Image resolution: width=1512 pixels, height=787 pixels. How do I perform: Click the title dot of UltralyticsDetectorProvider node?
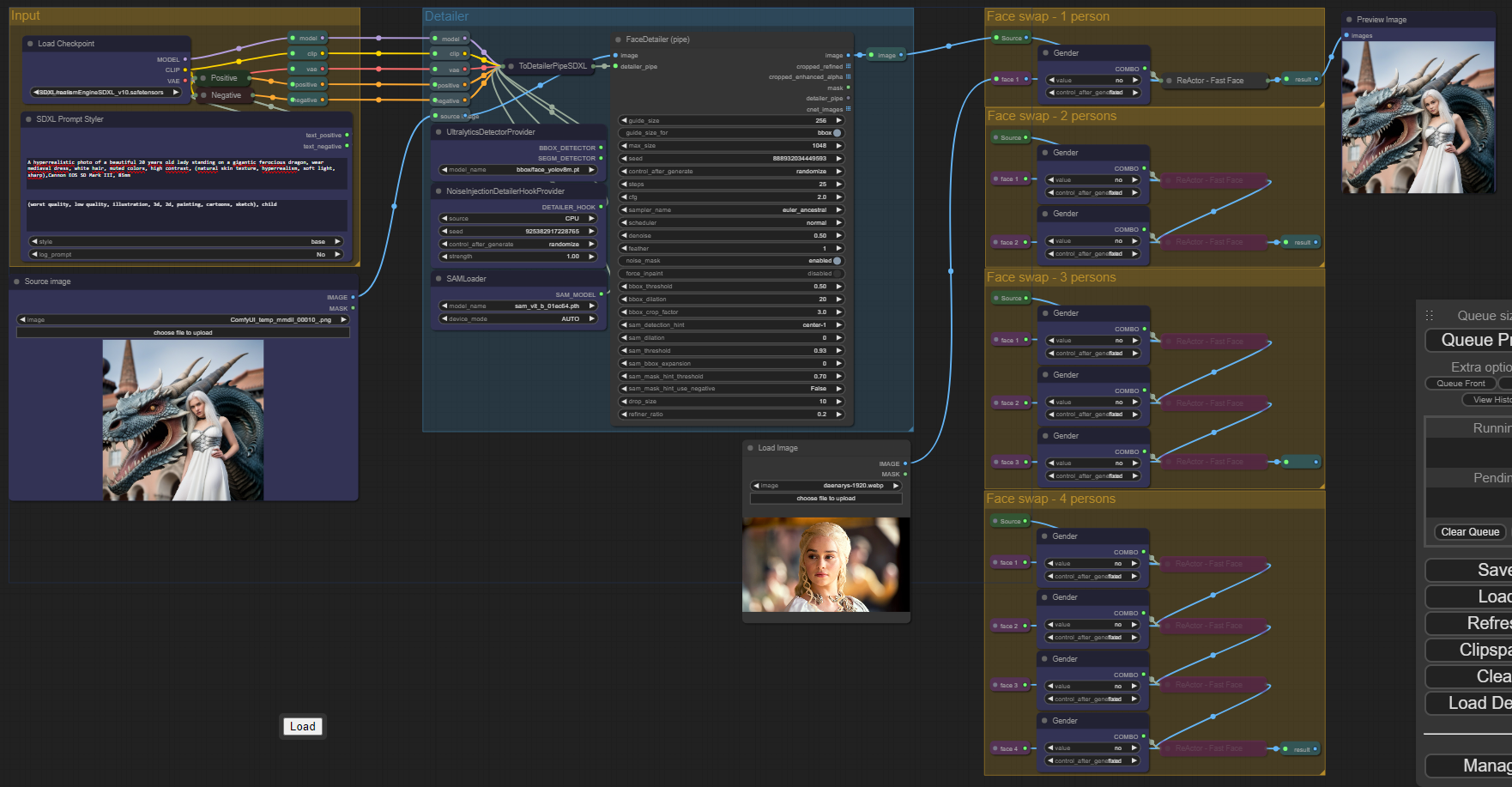(x=438, y=132)
